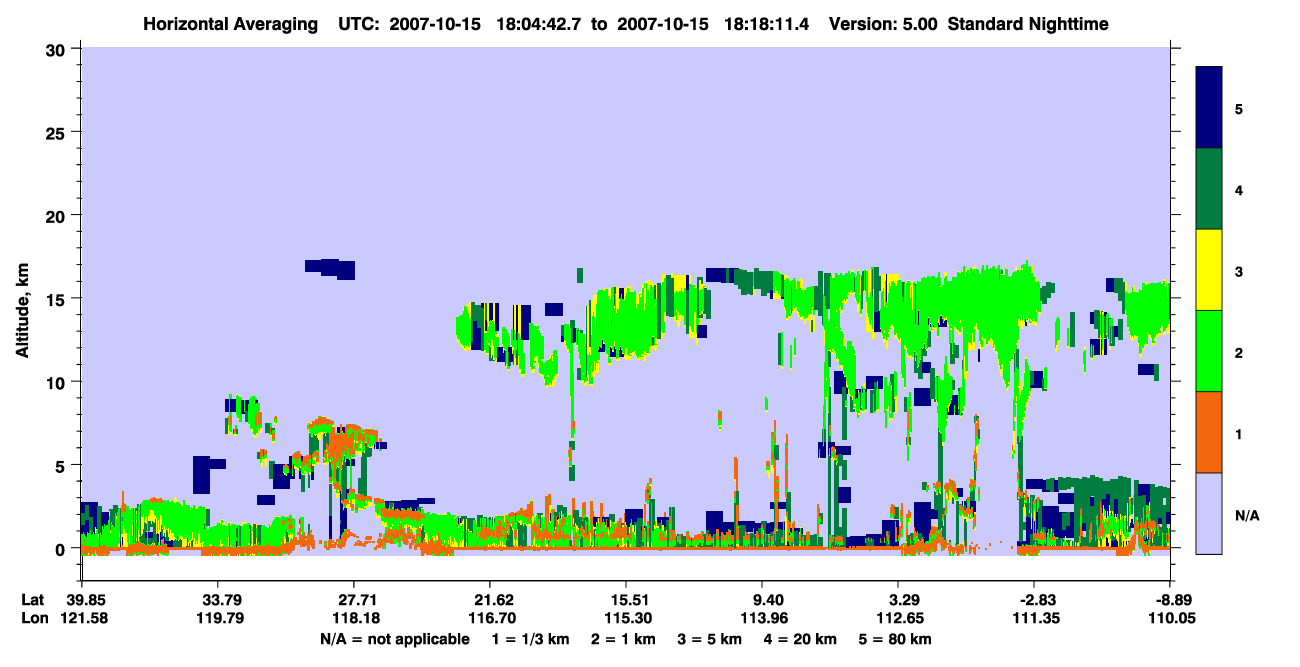The width and height of the screenshot is (1300, 667).
Task: Click the orange colorbar segment labeled 1
Action: (x=1209, y=432)
